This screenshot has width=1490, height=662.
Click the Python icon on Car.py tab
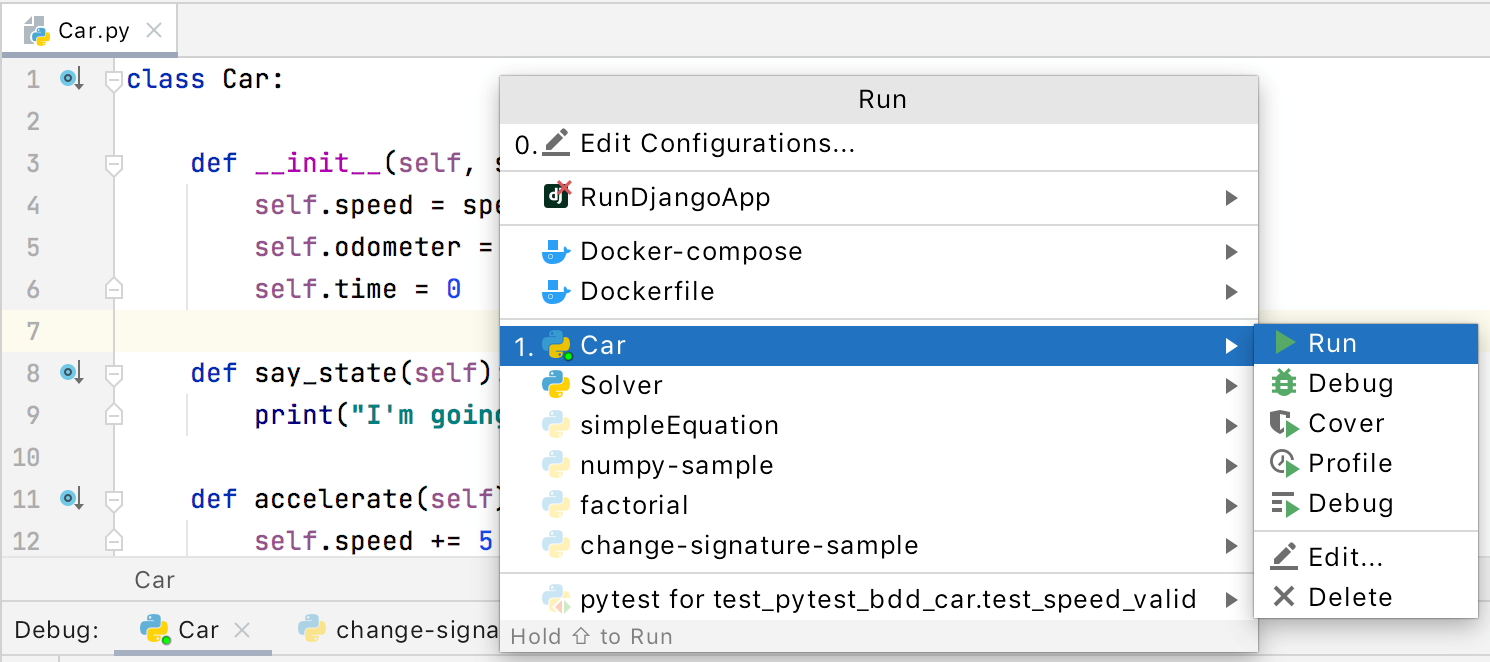tap(35, 30)
